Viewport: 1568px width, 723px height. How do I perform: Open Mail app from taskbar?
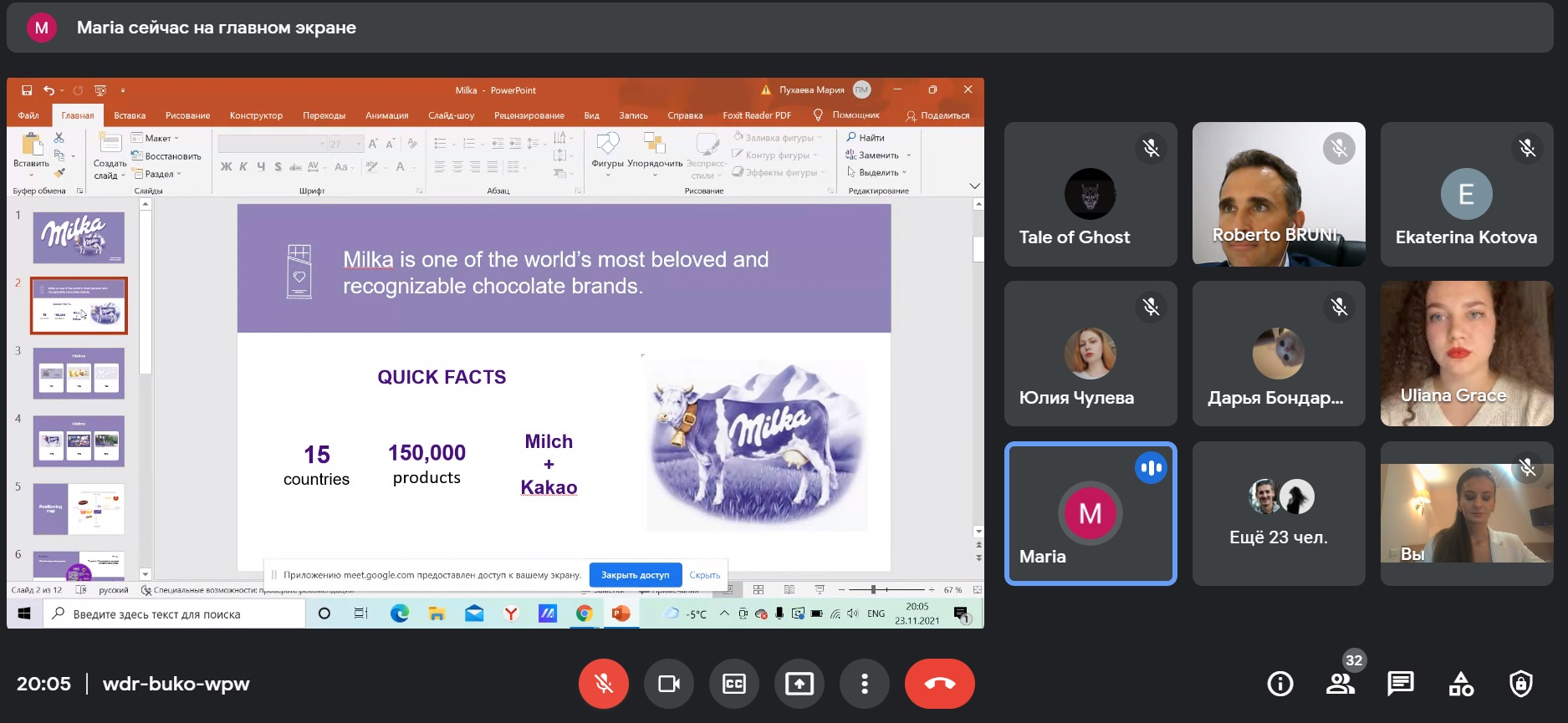(x=474, y=614)
